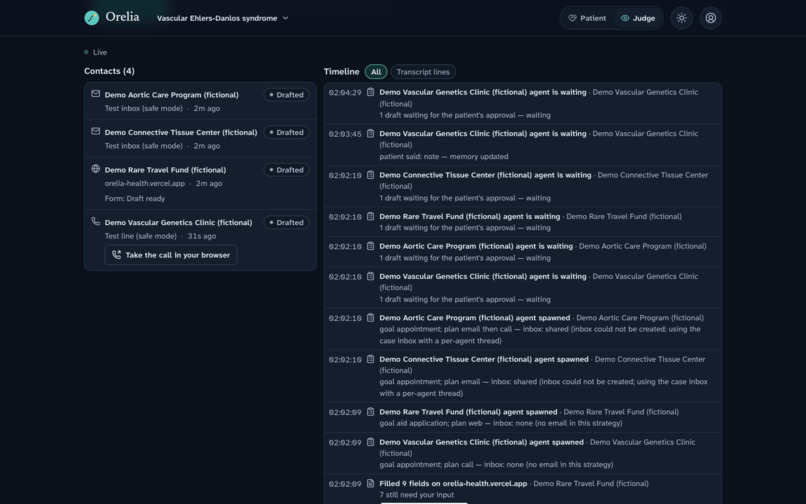Image resolution: width=806 pixels, height=504 pixels.
Task: Click "7 still need your input" text
Action: [416, 495]
